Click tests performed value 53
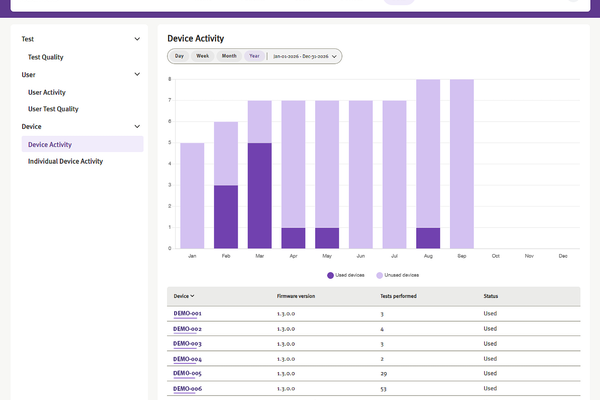This screenshot has width=600, height=400. tap(383, 389)
